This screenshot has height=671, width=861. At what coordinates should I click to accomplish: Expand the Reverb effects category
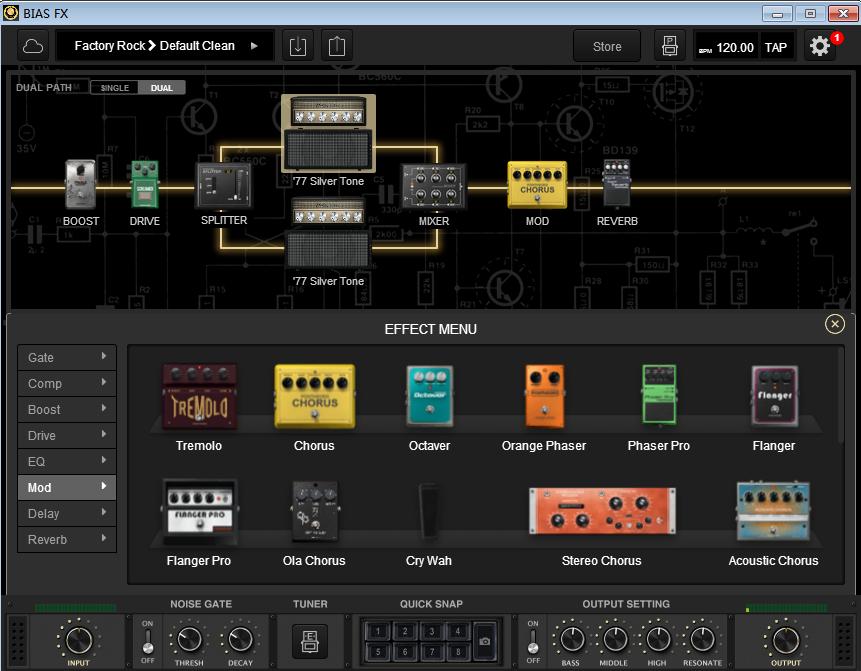(x=66, y=539)
